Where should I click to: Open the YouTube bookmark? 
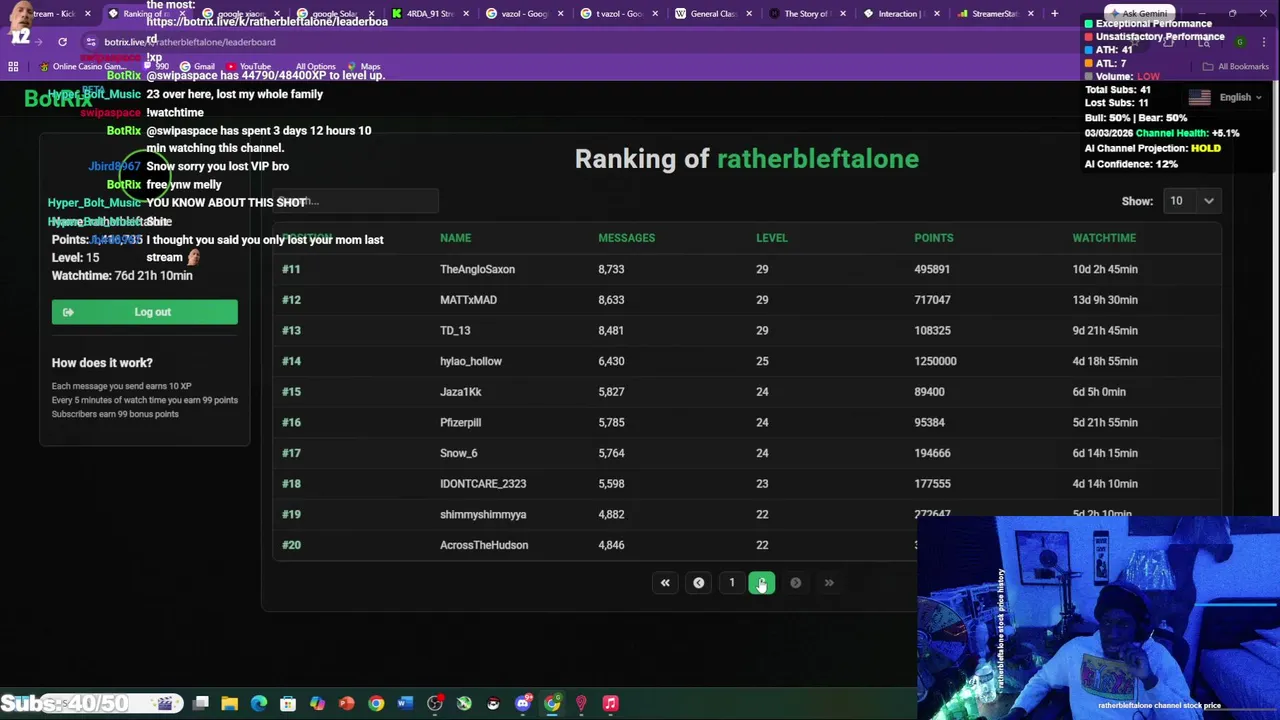248,67
